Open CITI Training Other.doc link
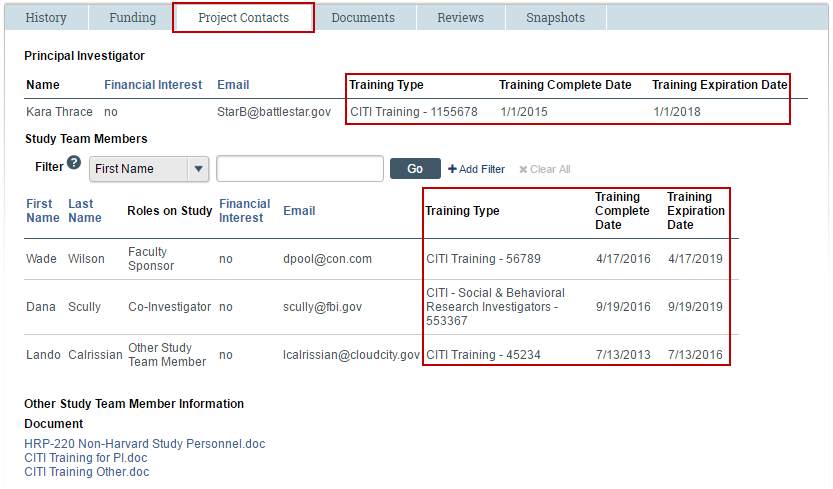The height and width of the screenshot is (489, 833). click(87, 471)
